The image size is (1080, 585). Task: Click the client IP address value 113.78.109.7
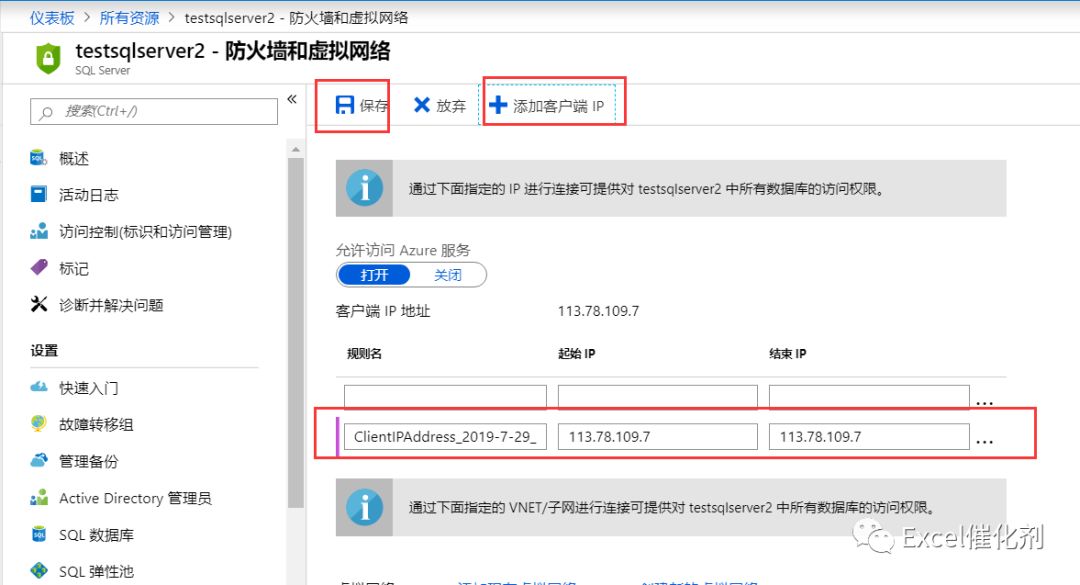599,311
